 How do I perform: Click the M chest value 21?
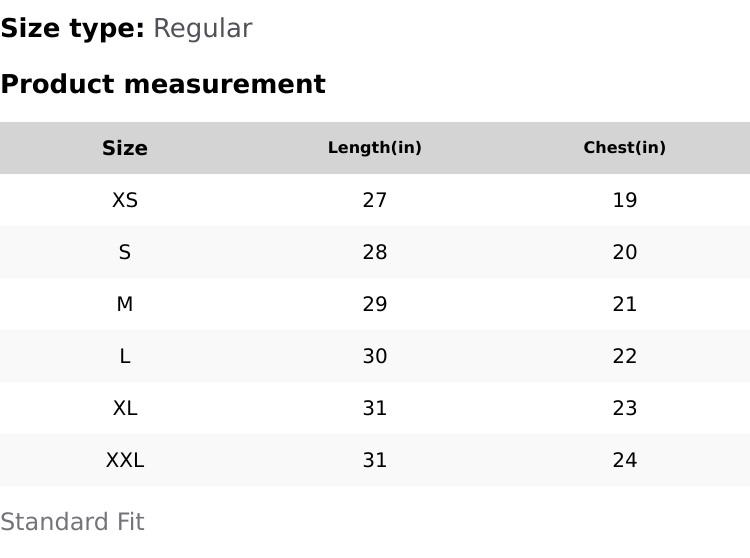pyautogui.click(x=625, y=304)
